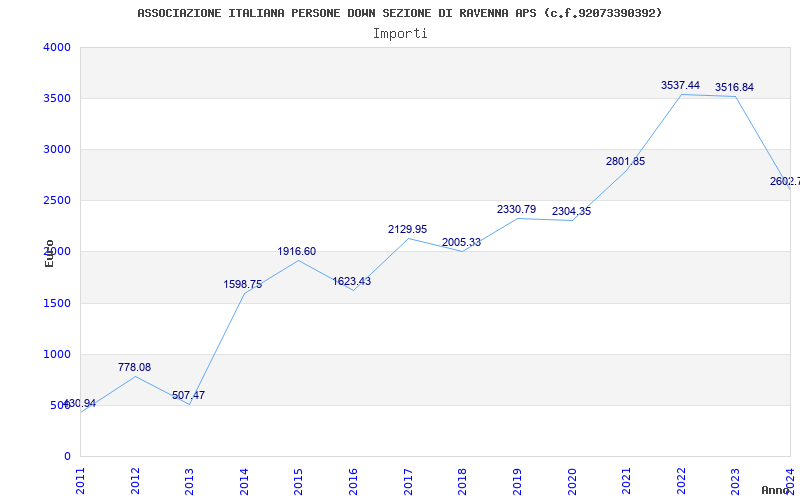Select the data label 1623.43

coord(352,281)
